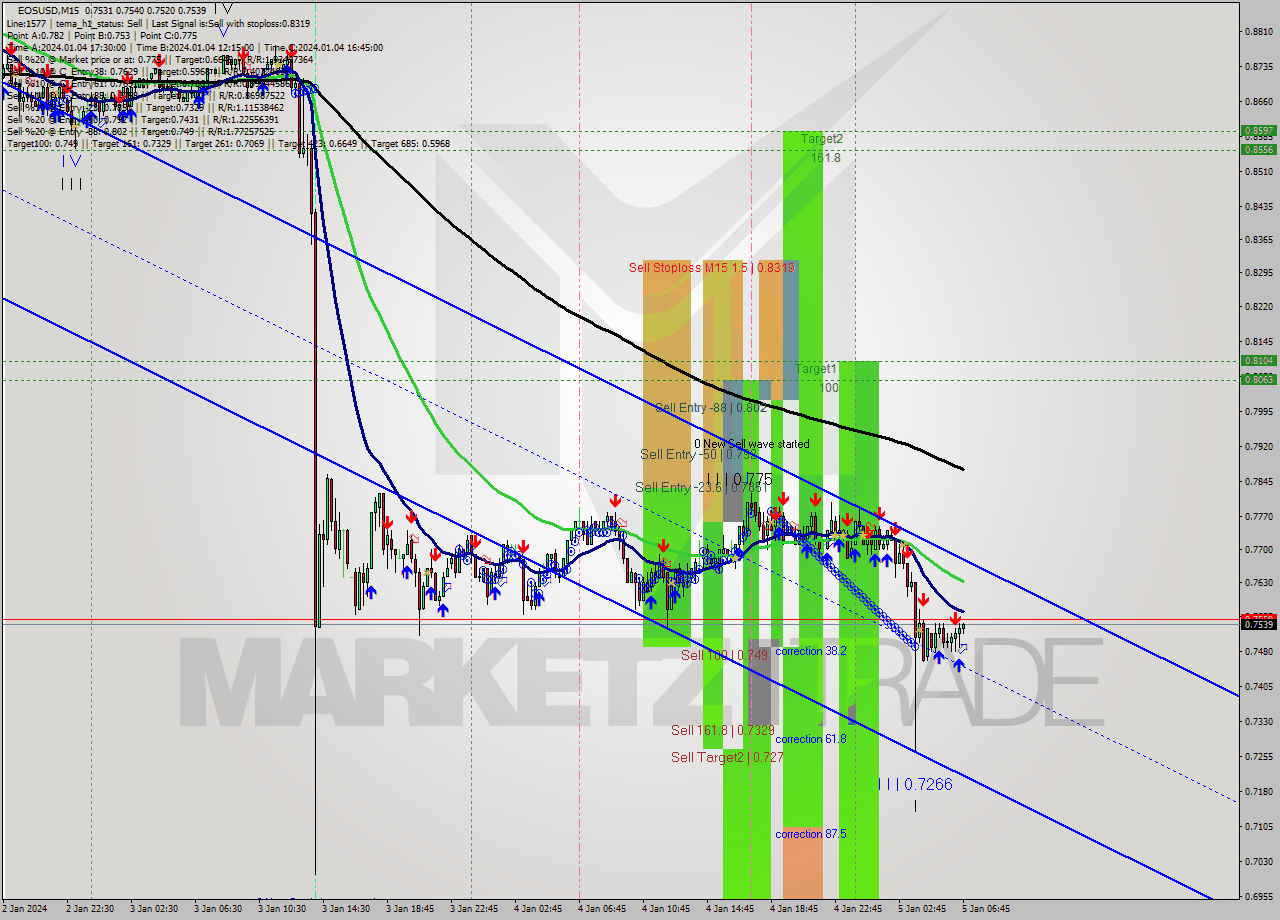Click the '3 Jan 14:30' time axis label

(x=346, y=909)
